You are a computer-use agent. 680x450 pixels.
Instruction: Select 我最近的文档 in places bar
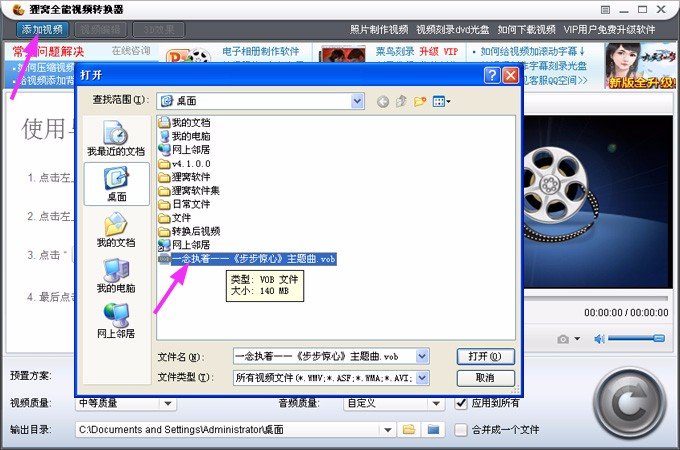[x=116, y=139]
